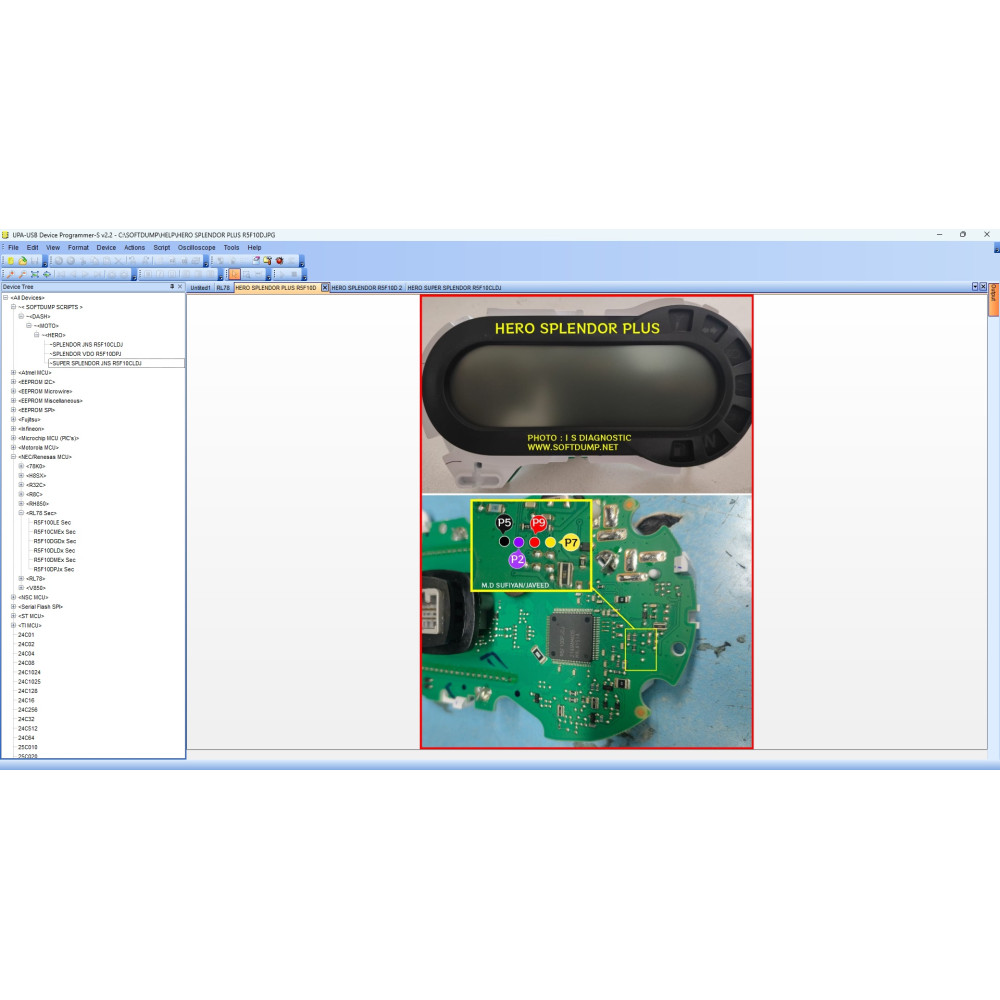Switch to the RL78 tab
1000x1000 pixels.
click(223, 288)
